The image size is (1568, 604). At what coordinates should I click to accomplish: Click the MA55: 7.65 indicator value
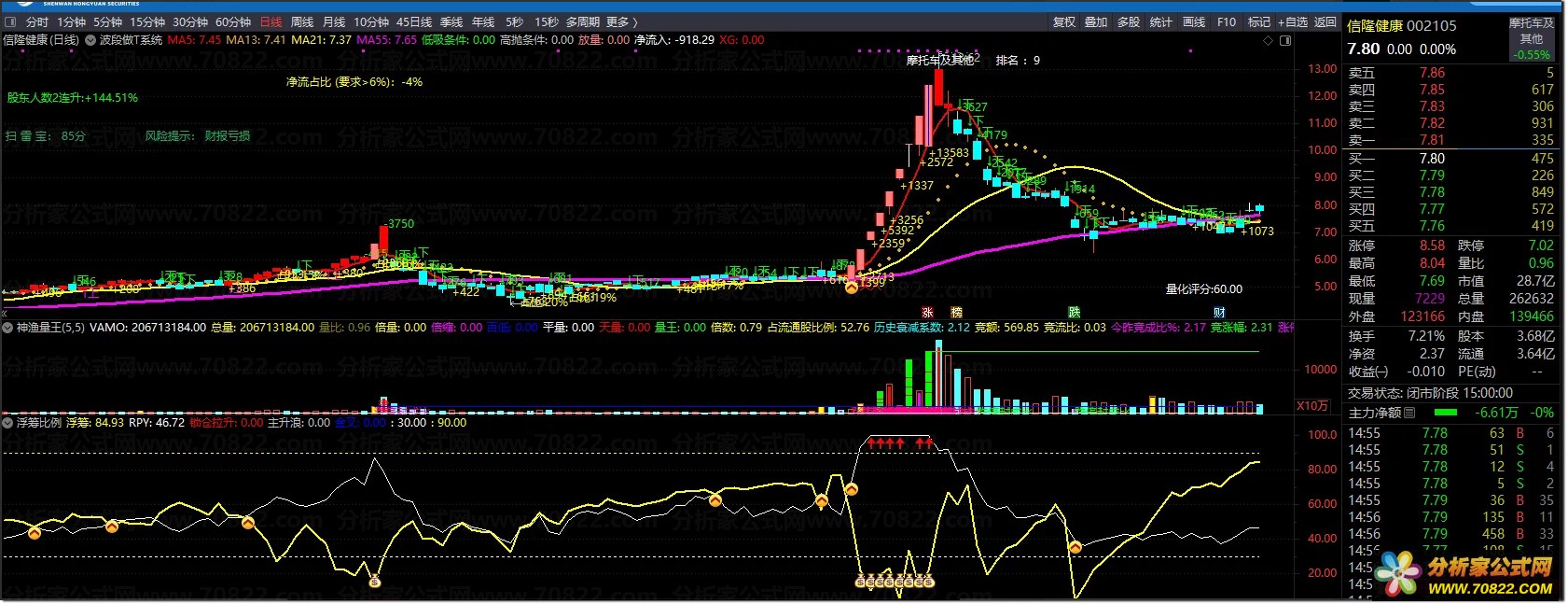[x=387, y=40]
